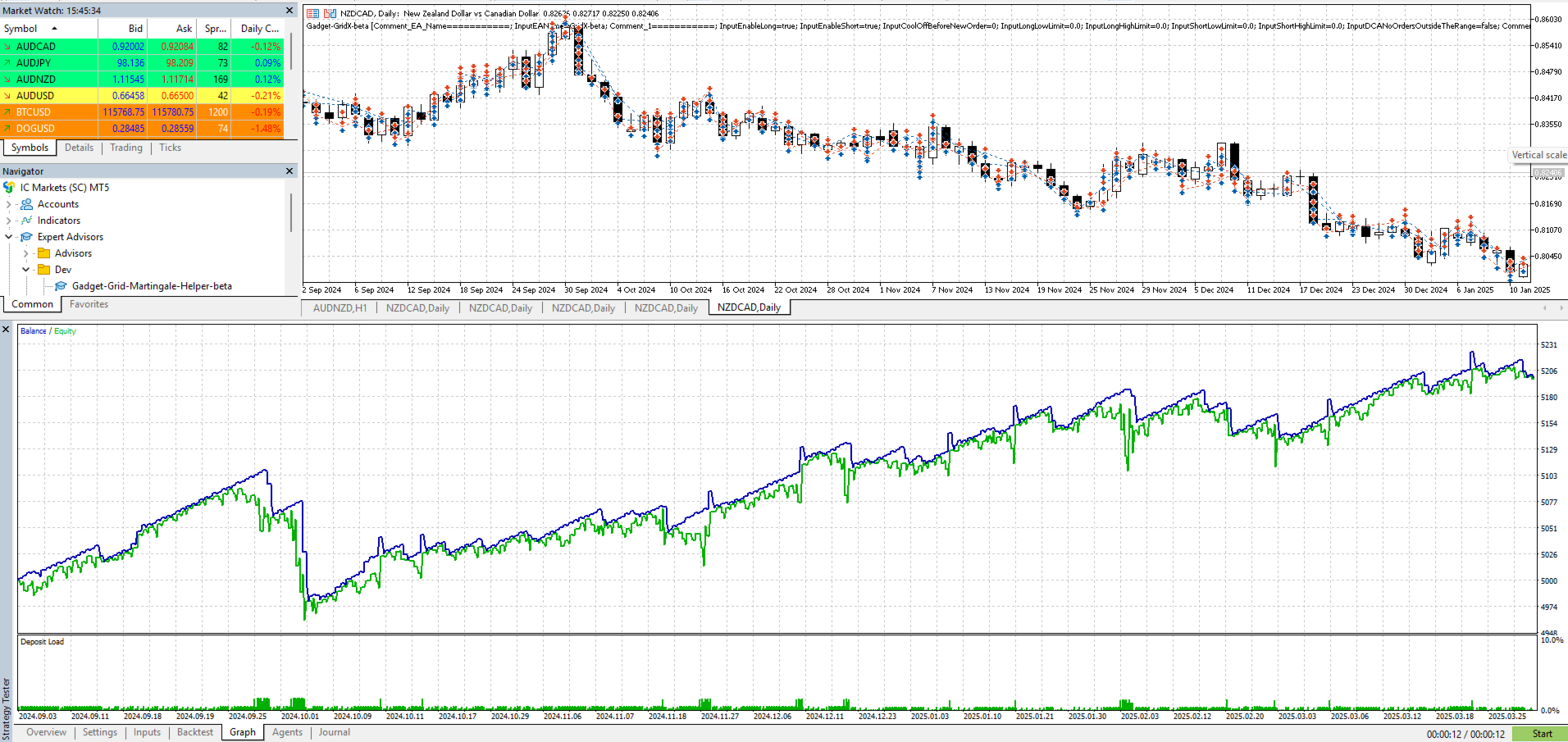Collapse the Expert Advisors tree node

pos(8,237)
